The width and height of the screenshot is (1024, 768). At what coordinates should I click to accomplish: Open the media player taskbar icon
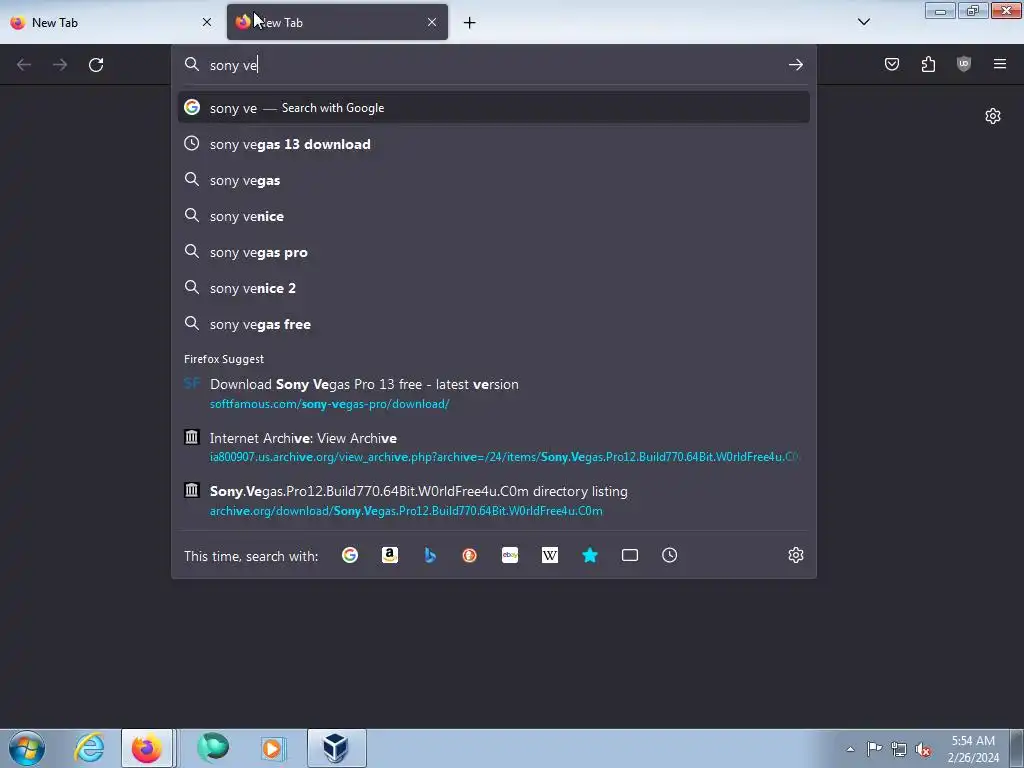pos(273,748)
